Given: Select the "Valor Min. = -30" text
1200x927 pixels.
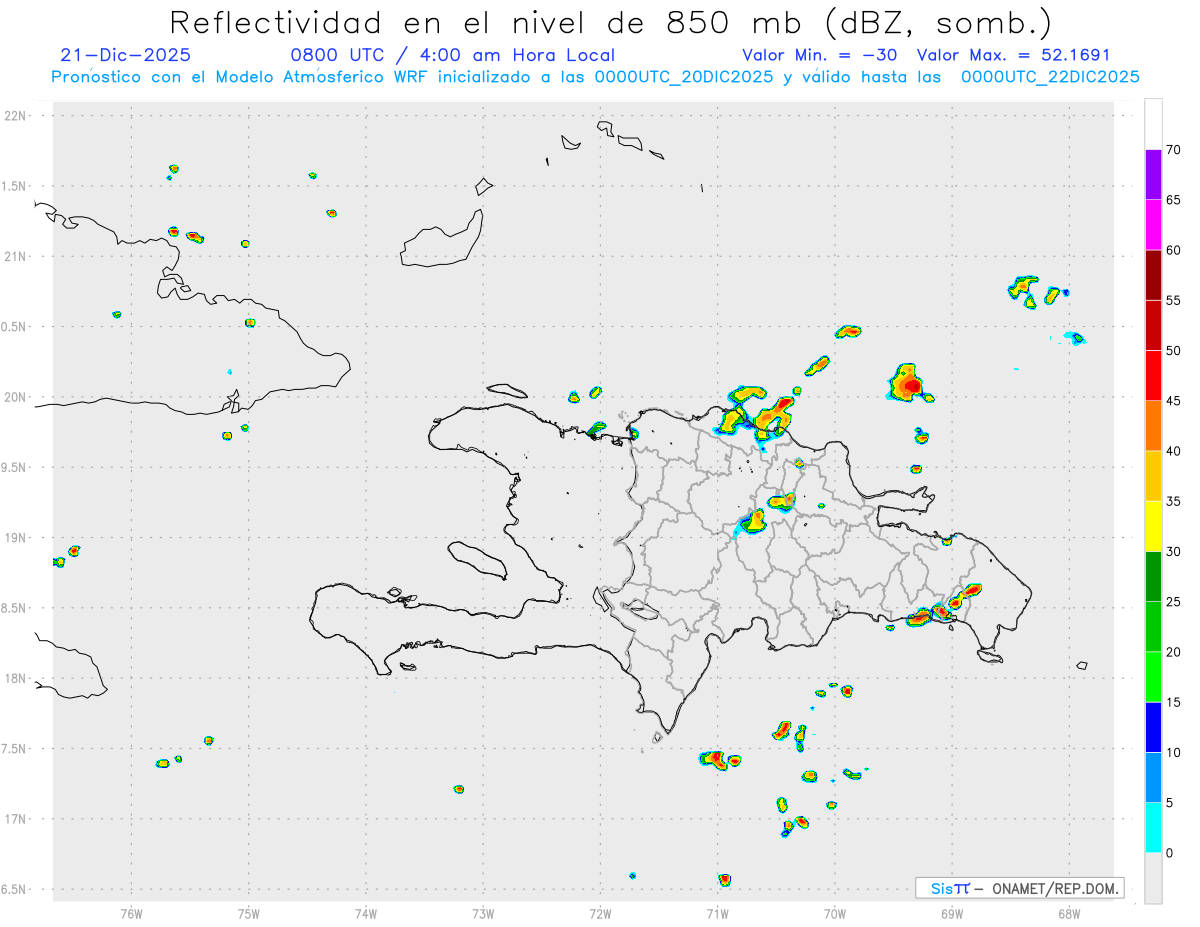Looking at the screenshot, I should 820,55.
